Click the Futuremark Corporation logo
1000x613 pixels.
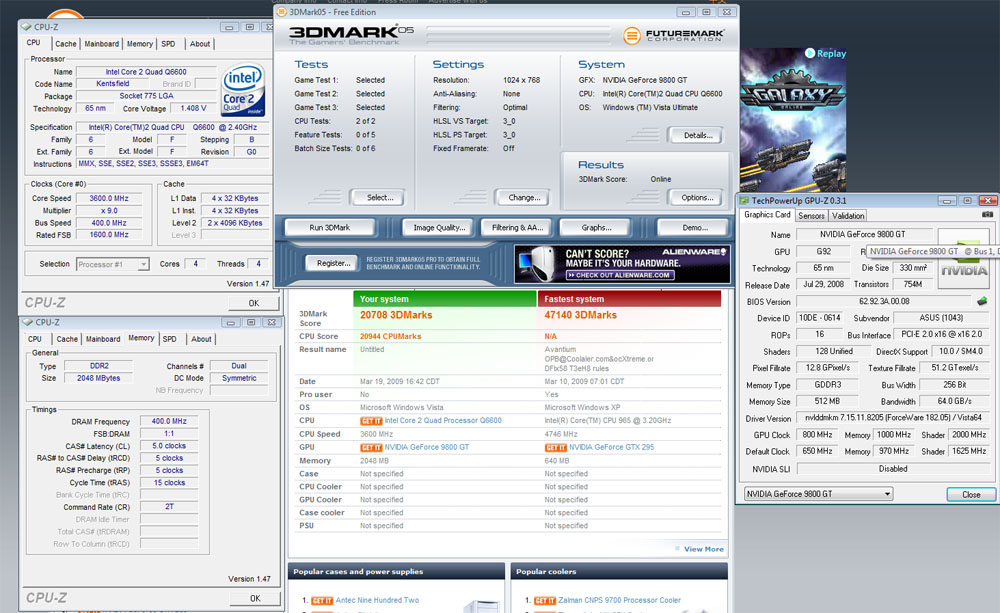coord(673,35)
